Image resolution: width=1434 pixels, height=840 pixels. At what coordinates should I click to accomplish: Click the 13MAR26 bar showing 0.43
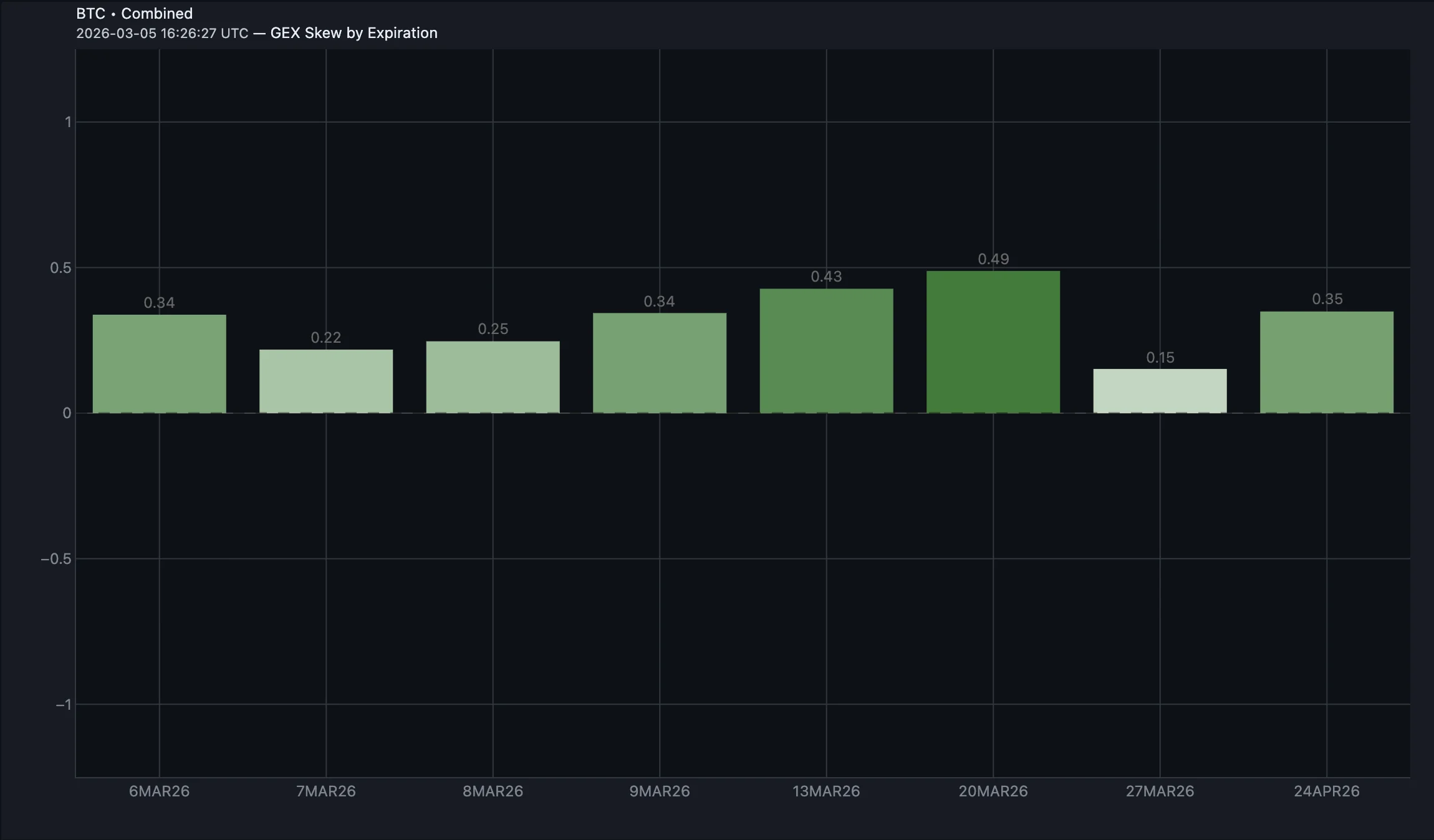(826, 349)
